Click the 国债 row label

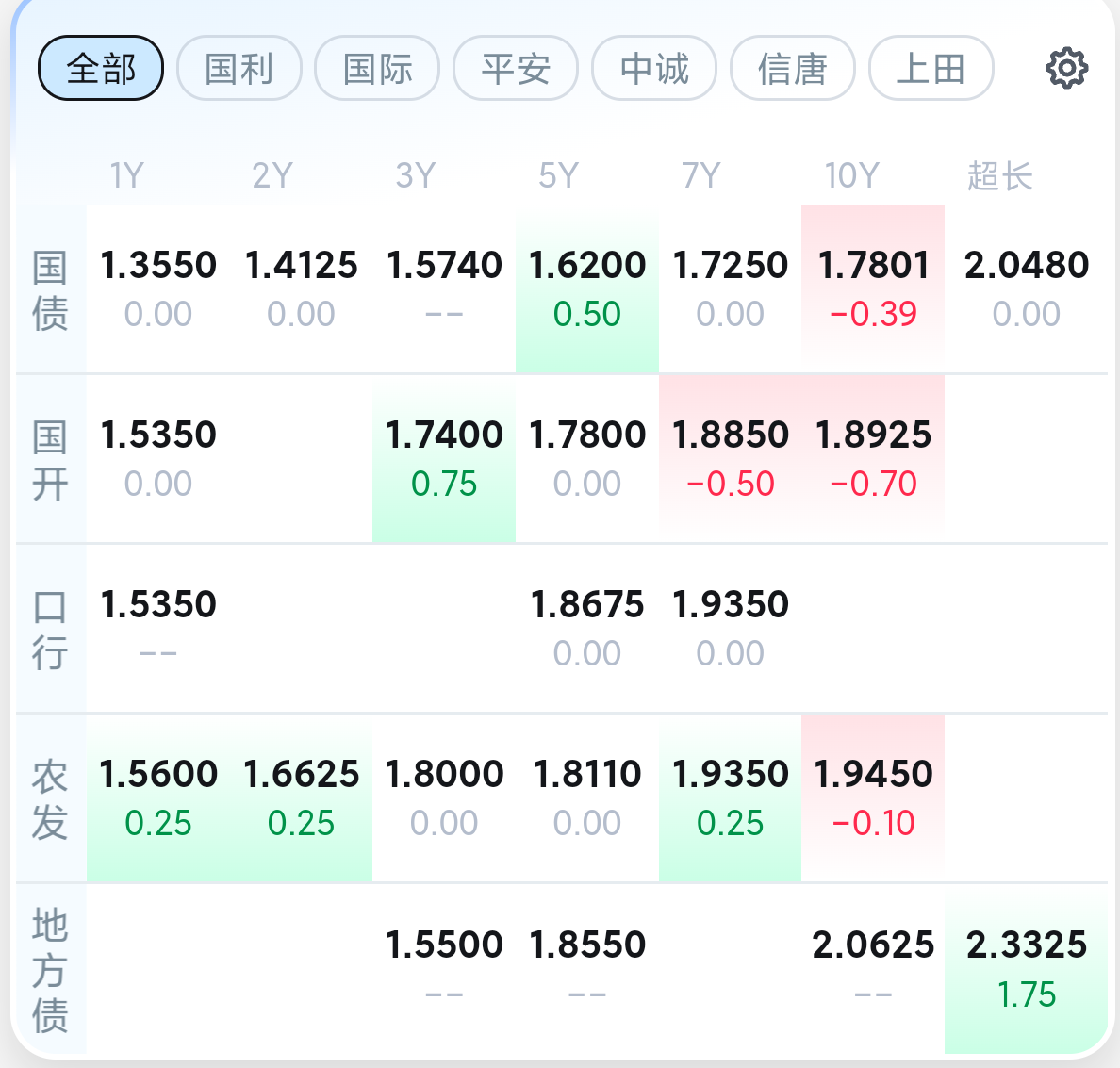(x=50, y=290)
